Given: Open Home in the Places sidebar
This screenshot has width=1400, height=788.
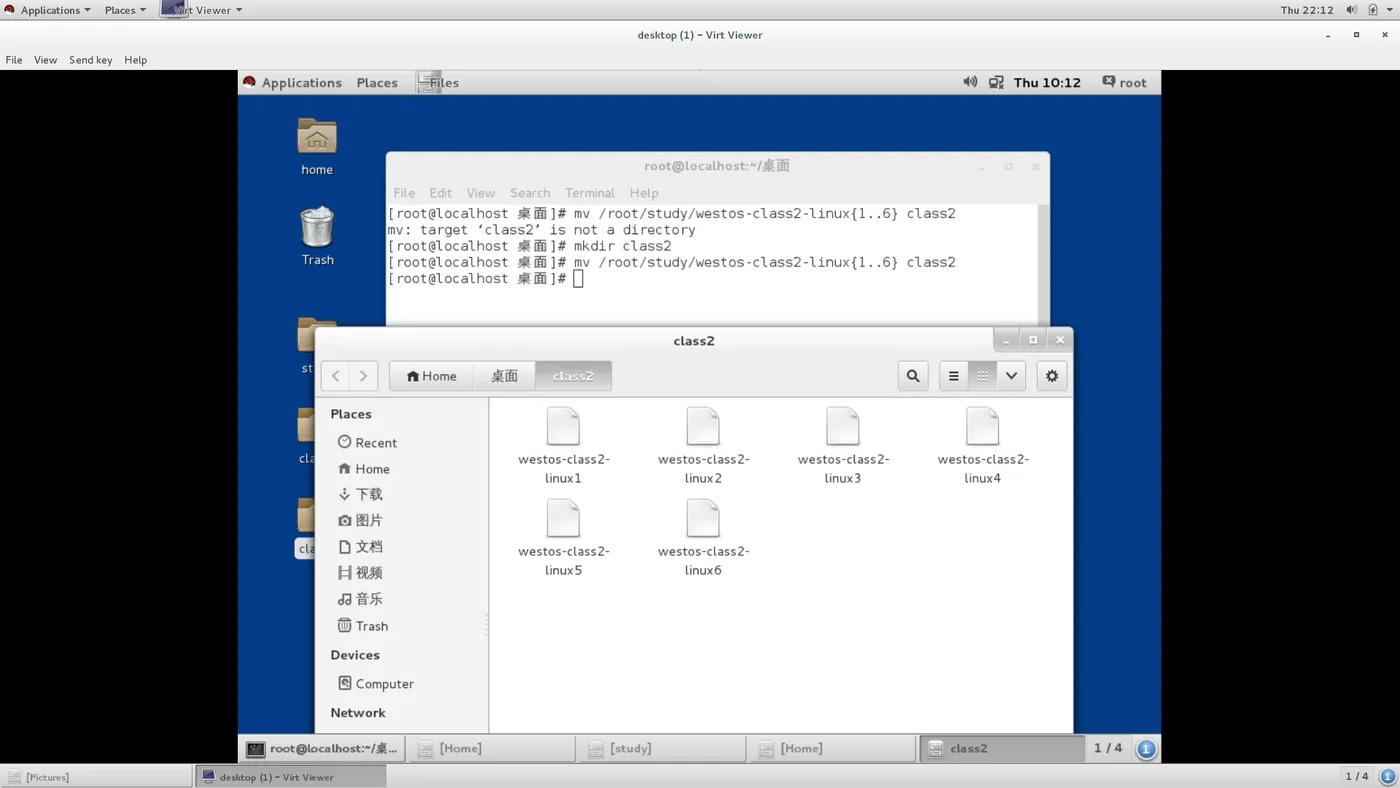Looking at the screenshot, I should [364, 468].
